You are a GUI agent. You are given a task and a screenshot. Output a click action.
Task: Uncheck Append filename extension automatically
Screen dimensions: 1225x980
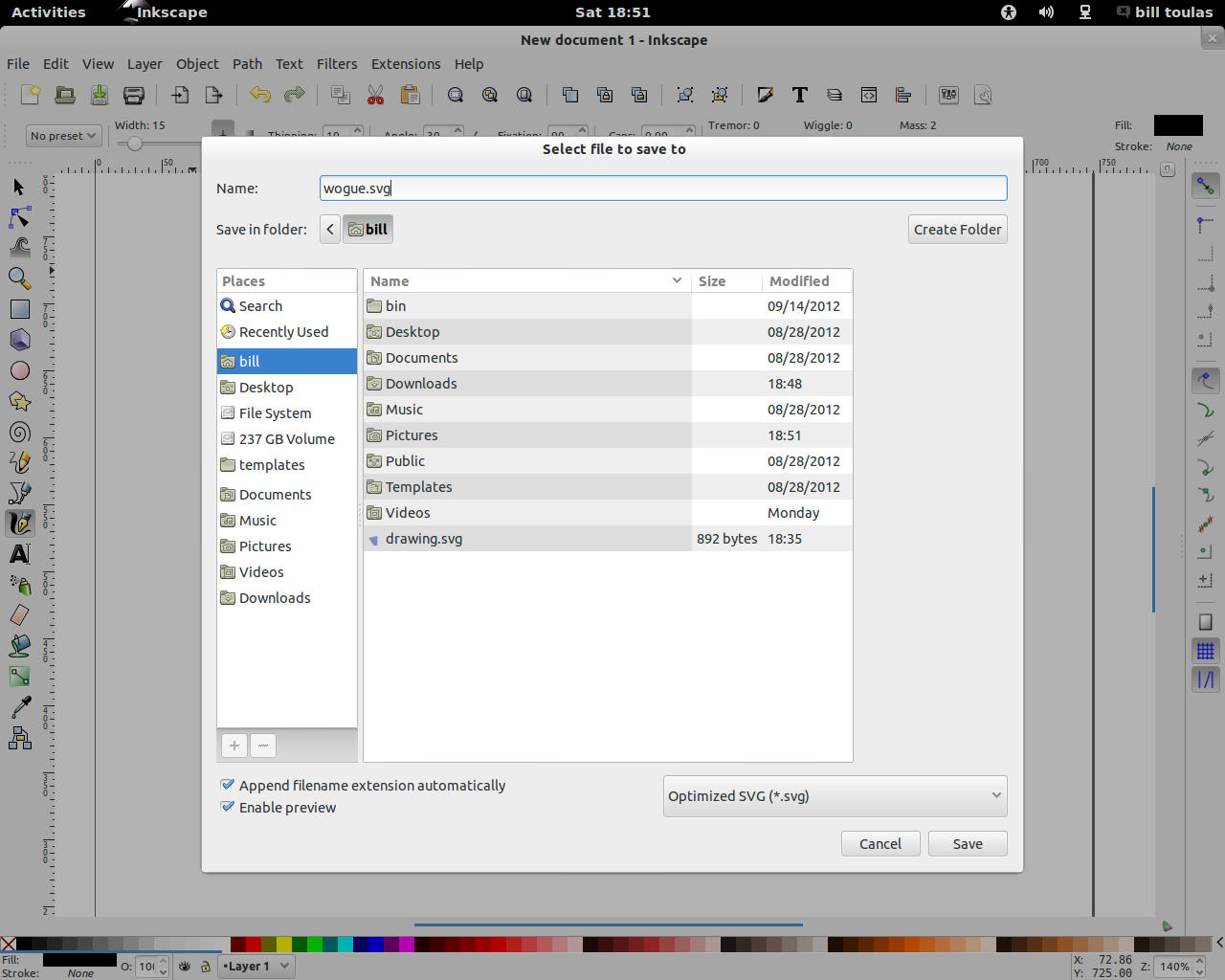[x=227, y=784]
